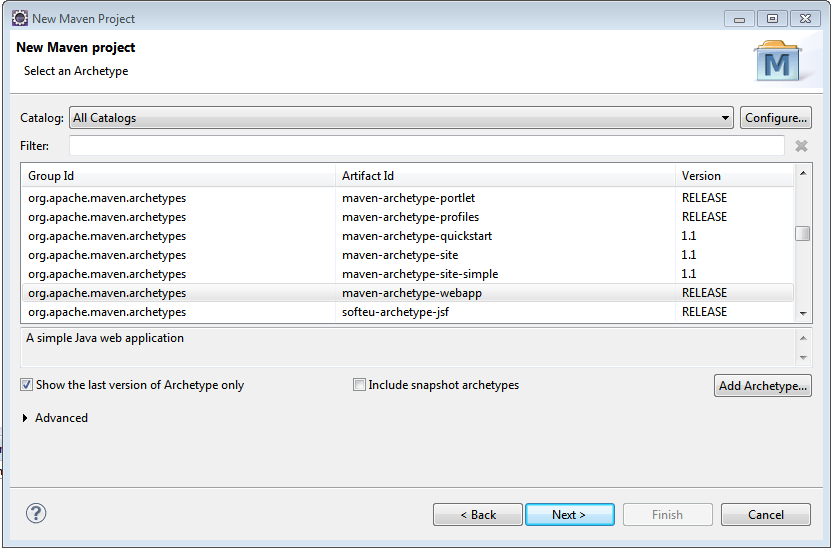Screen dimensions: 831x549
Task: Click the Configure... button
Action: pos(776,118)
